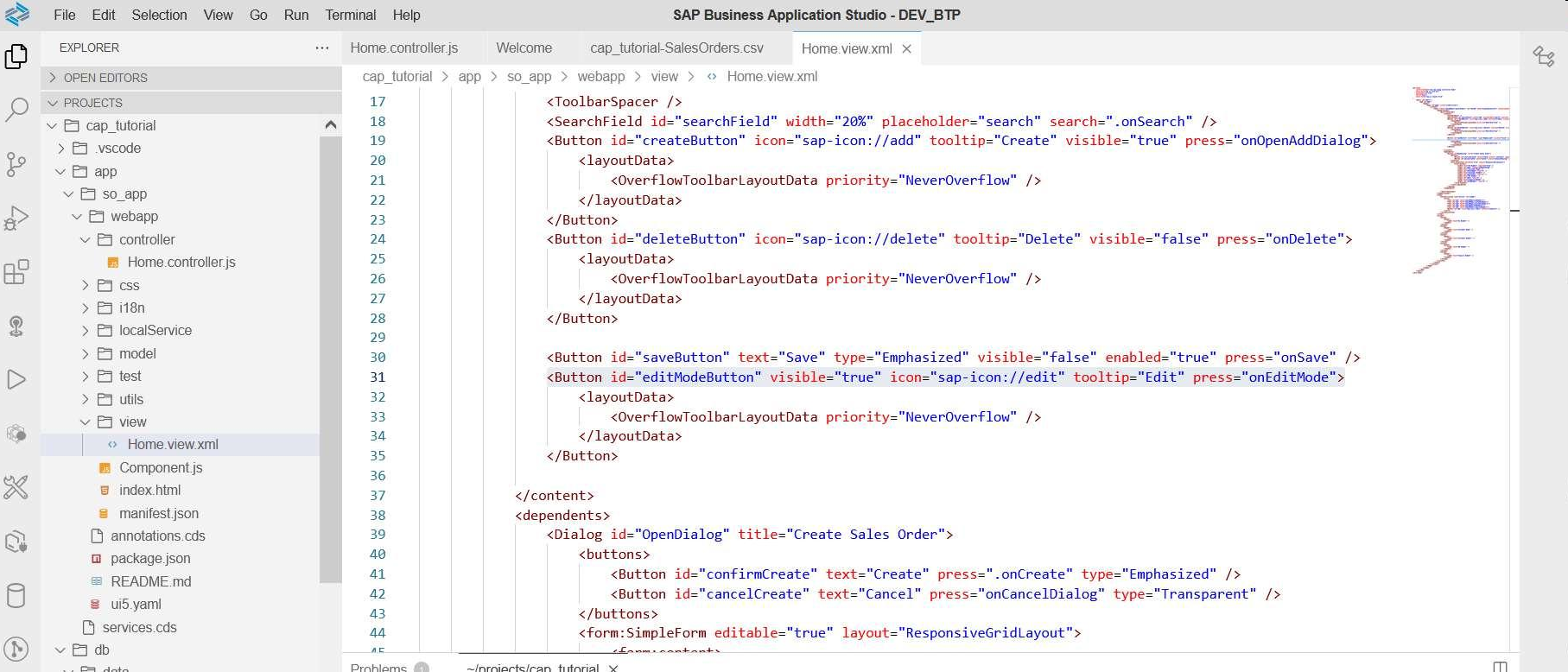Screen dimensions: 1568x672
Task: Click the top-right panel layout icon
Action: click(x=1544, y=57)
